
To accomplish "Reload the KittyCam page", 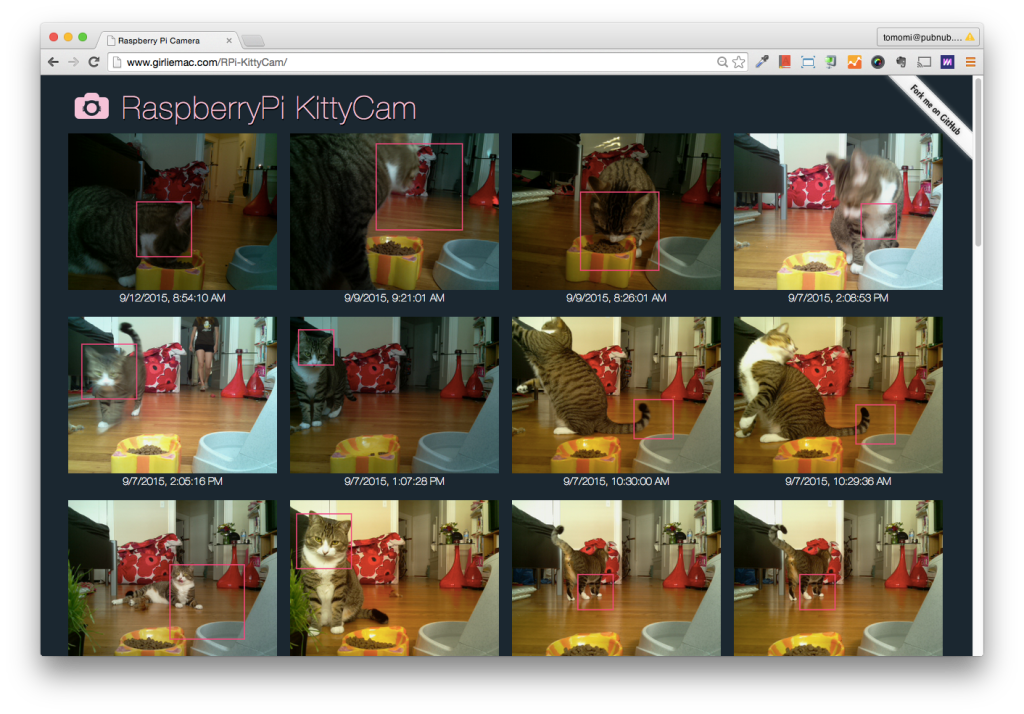I will 93,62.
